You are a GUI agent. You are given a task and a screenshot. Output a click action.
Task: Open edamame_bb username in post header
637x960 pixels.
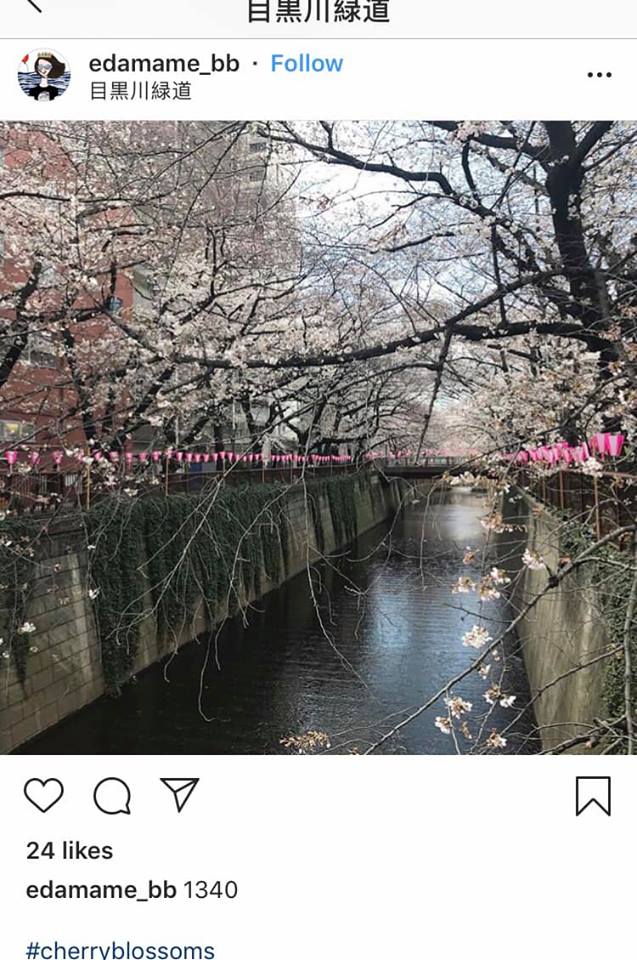click(x=164, y=63)
